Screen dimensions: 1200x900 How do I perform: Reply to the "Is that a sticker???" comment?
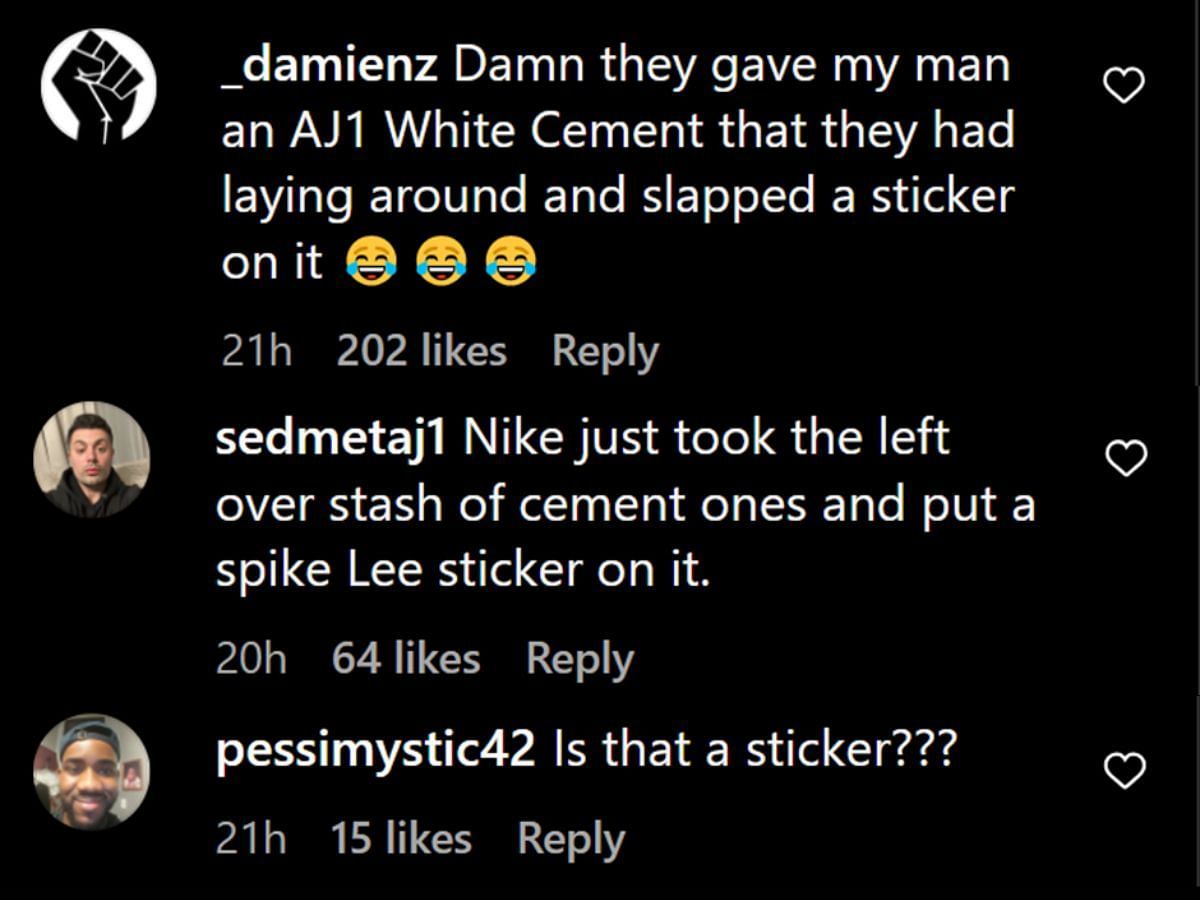tap(571, 839)
